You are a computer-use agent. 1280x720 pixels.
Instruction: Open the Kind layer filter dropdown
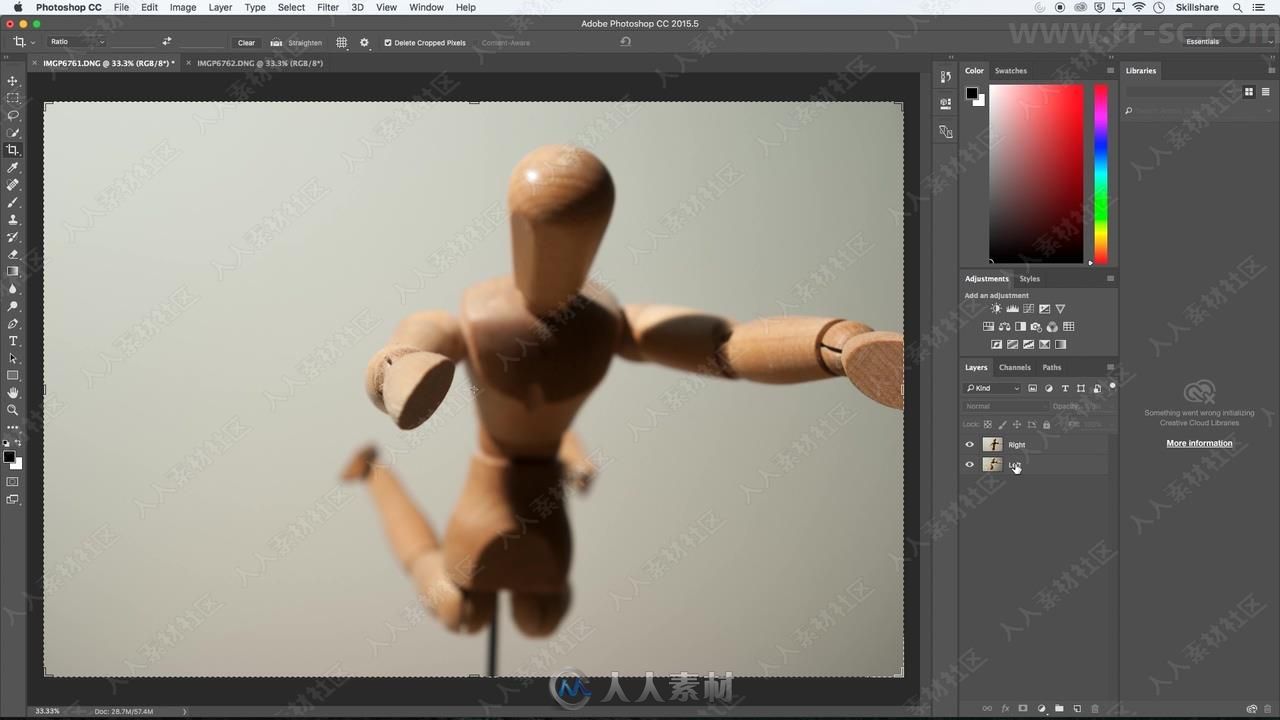993,388
